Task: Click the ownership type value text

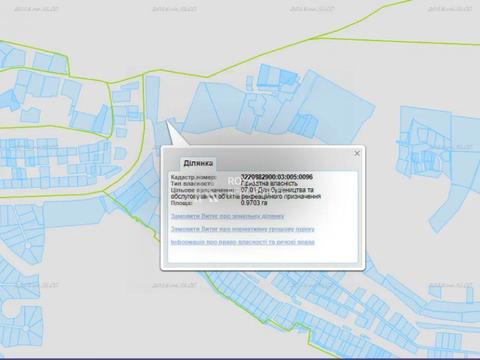Action: tap(269, 183)
